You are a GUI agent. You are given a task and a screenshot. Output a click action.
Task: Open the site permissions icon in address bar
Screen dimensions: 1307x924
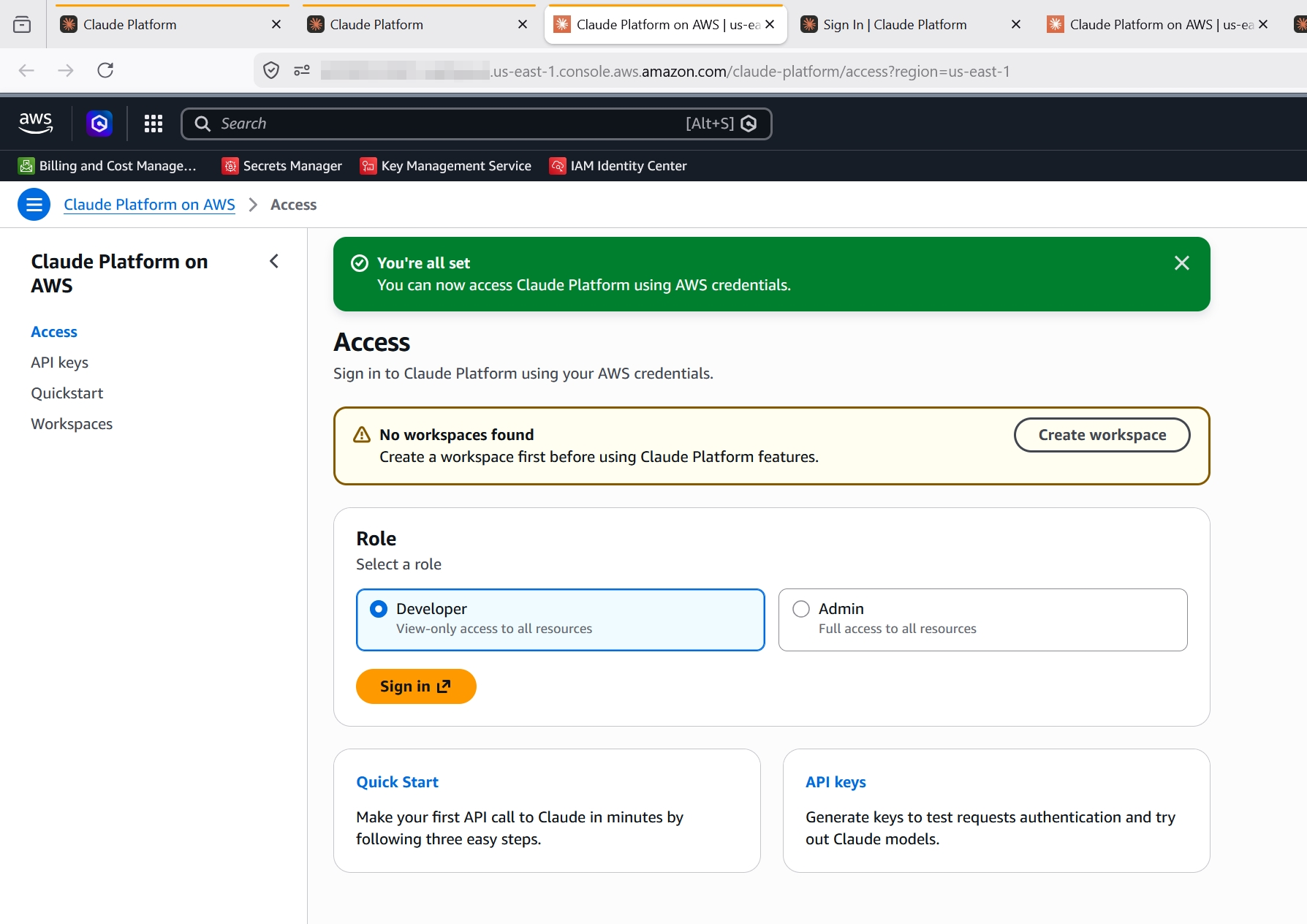pyautogui.click(x=302, y=71)
